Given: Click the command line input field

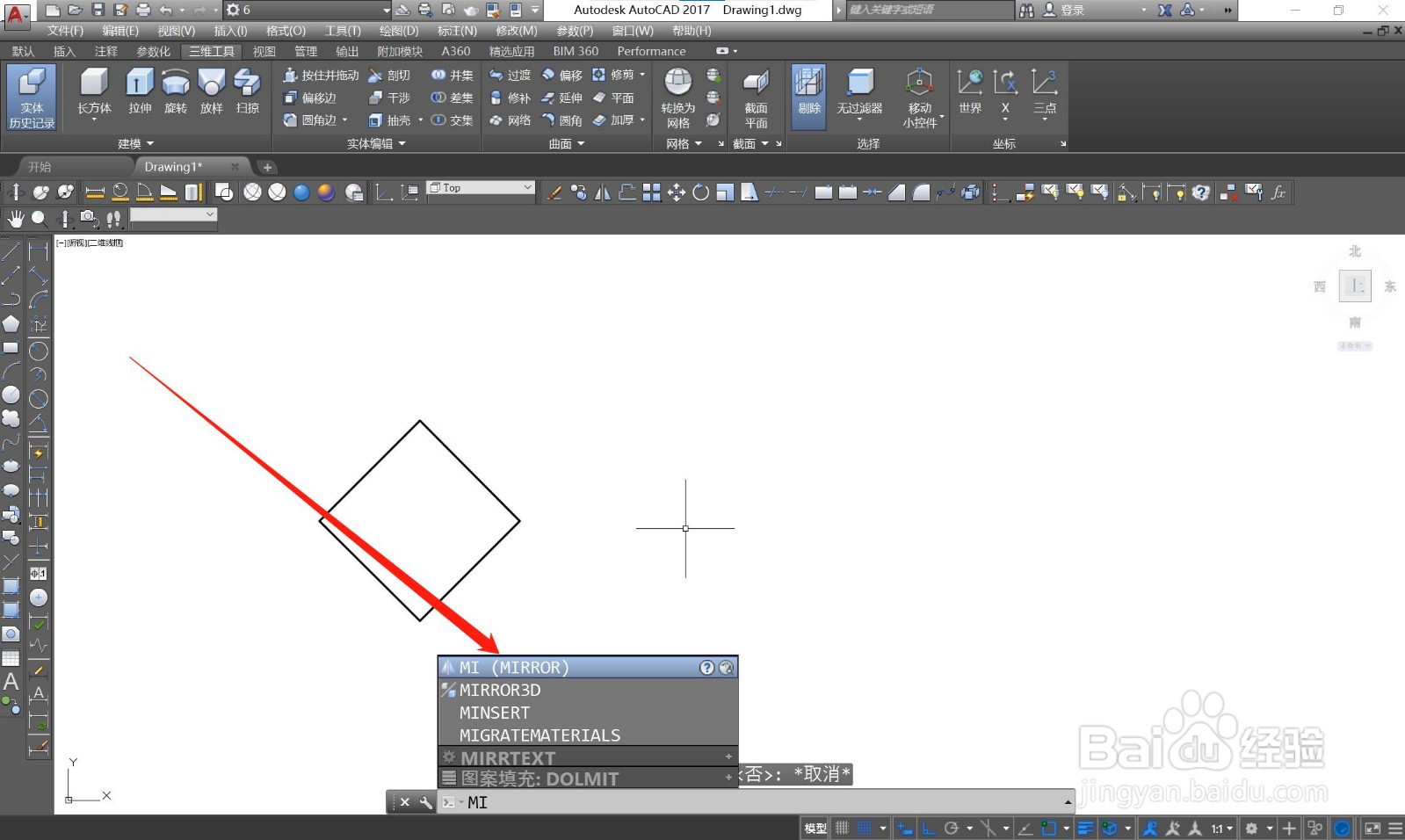Looking at the screenshot, I should pyautogui.click(x=756, y=802).
